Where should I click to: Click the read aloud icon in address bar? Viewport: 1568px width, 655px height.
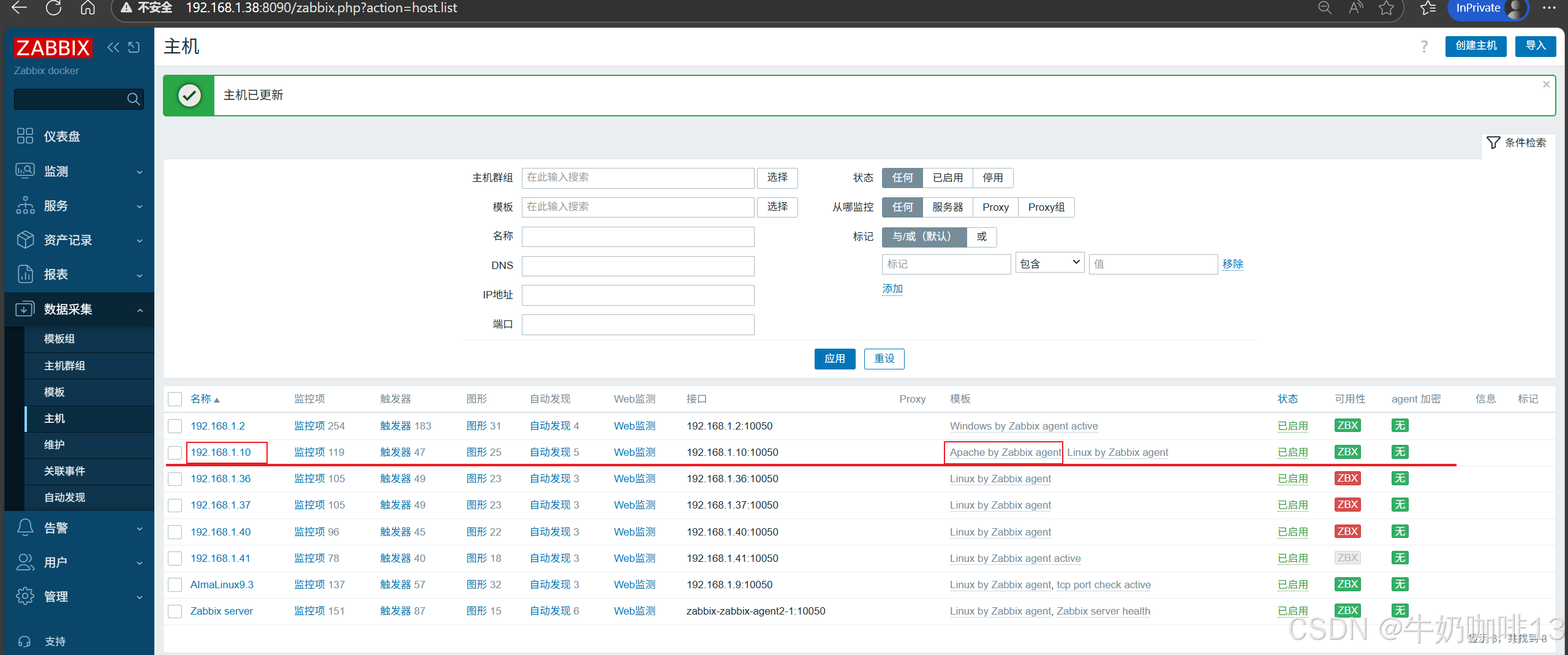coord(1355,8)
